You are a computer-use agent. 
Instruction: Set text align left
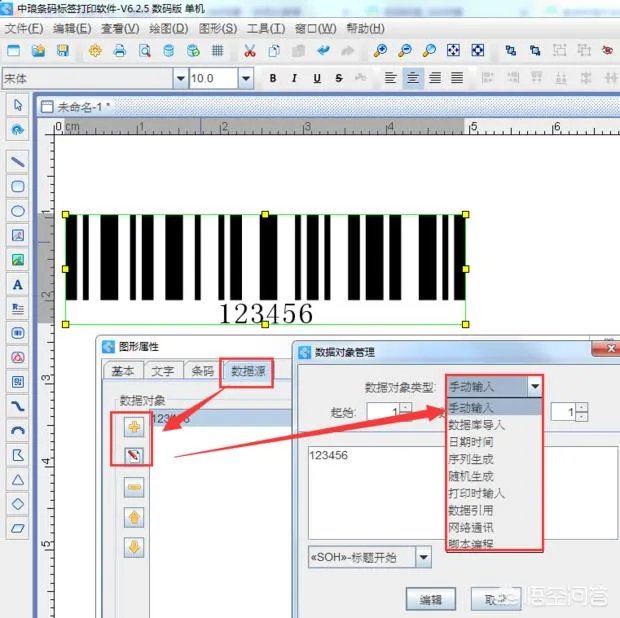pos(391,77)
